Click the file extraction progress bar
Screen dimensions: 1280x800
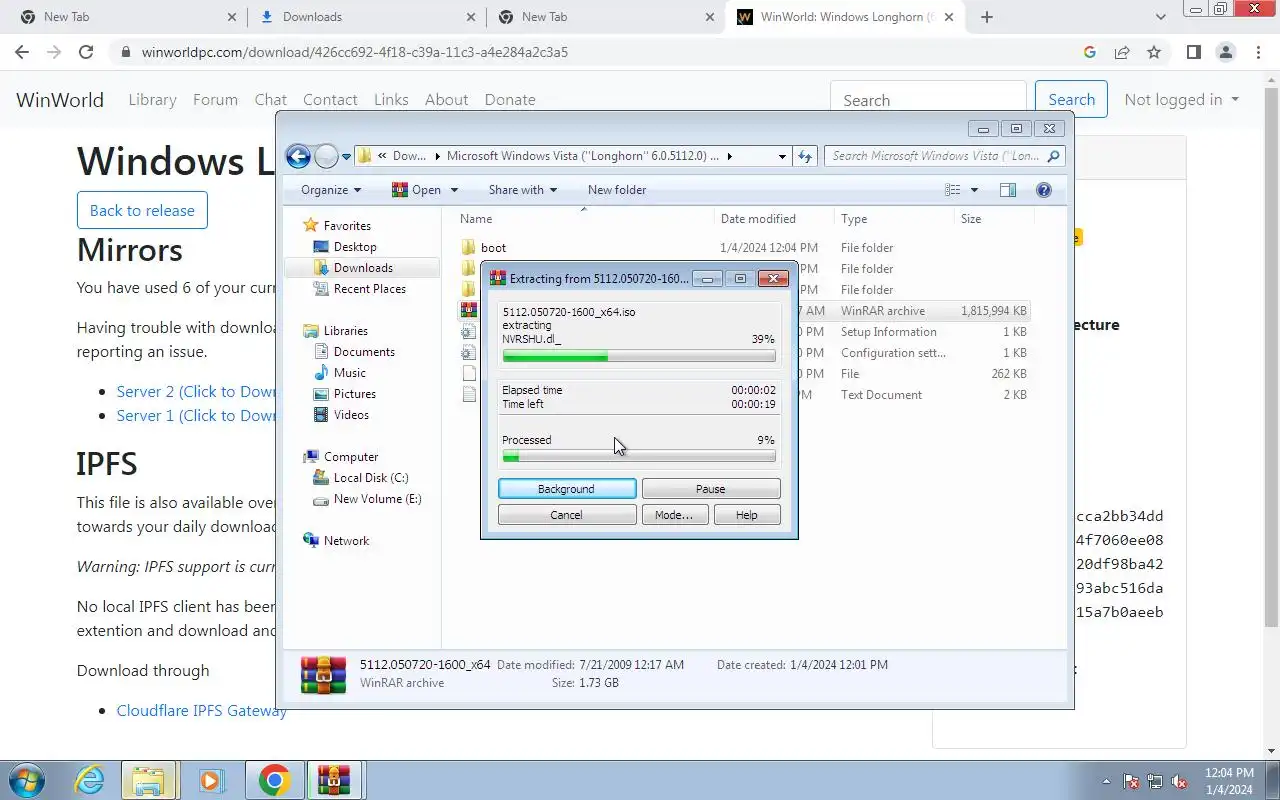point(639,356)
